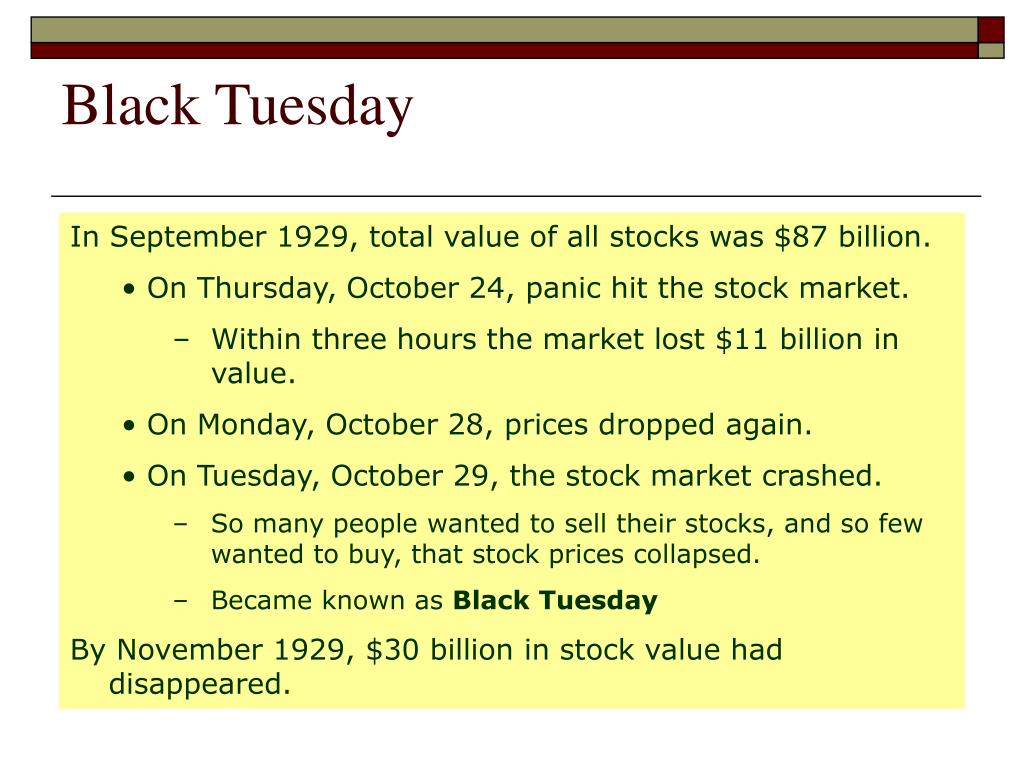Click dash before So many people
The height and width of the screenshot is (768, 1024).
181,524
